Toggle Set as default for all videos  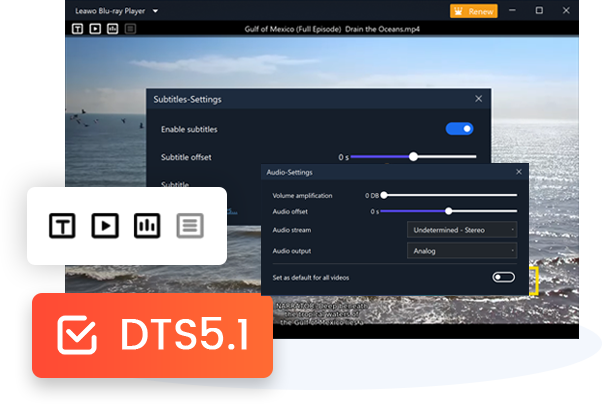[x=503, y=277]
